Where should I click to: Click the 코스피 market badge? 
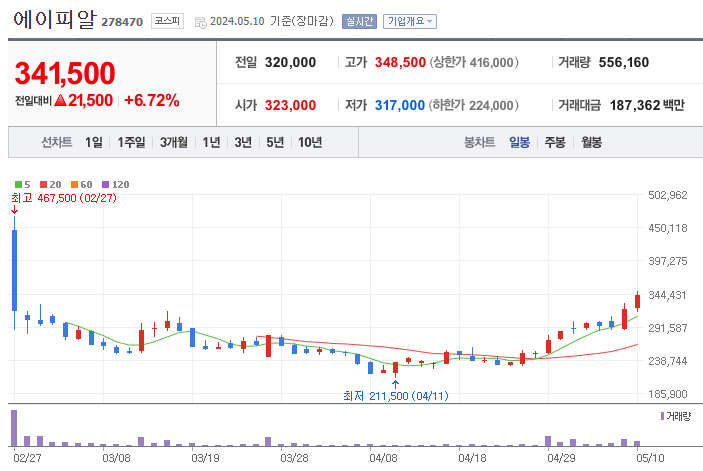167,21
